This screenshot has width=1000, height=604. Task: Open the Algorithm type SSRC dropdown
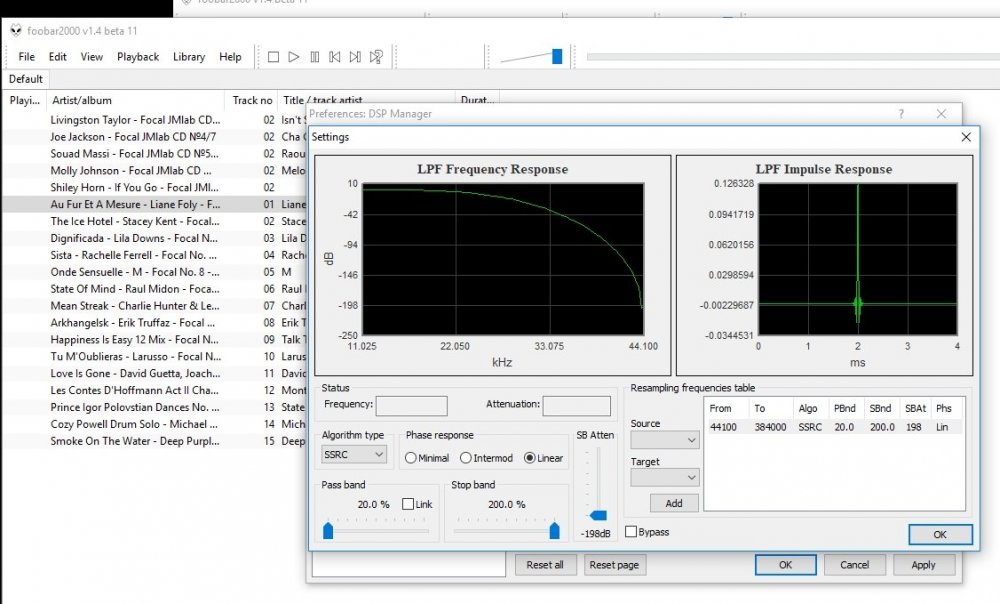354,454
